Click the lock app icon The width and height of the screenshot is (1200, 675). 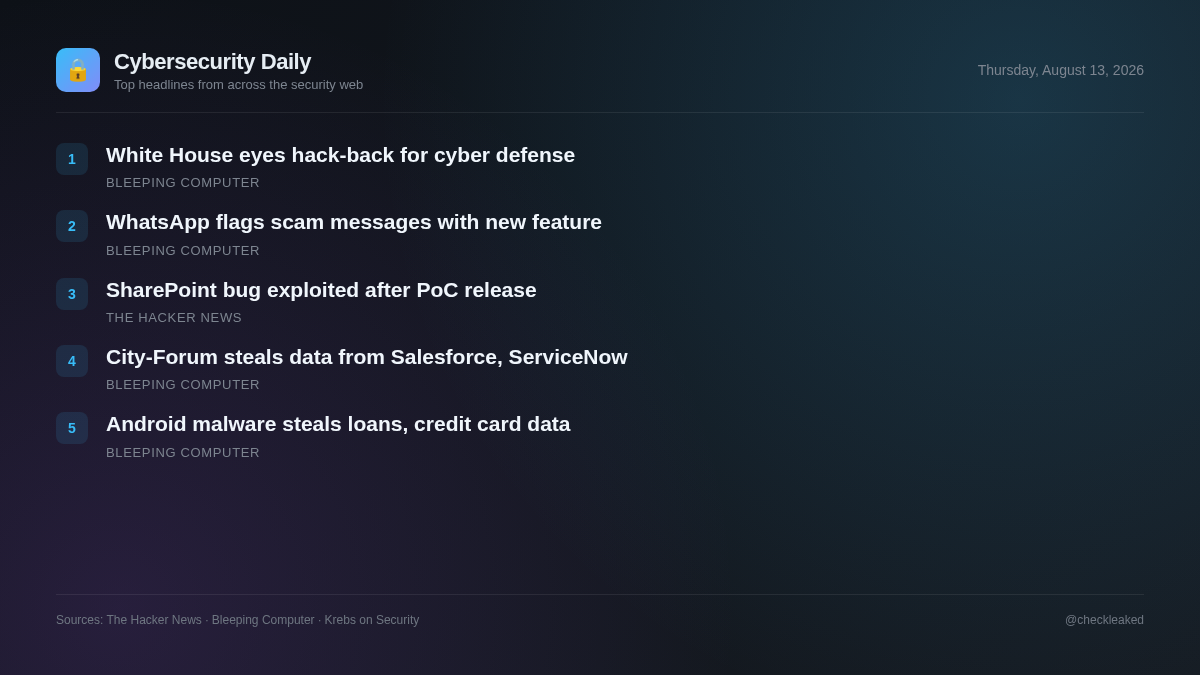(x=78, y=70)
